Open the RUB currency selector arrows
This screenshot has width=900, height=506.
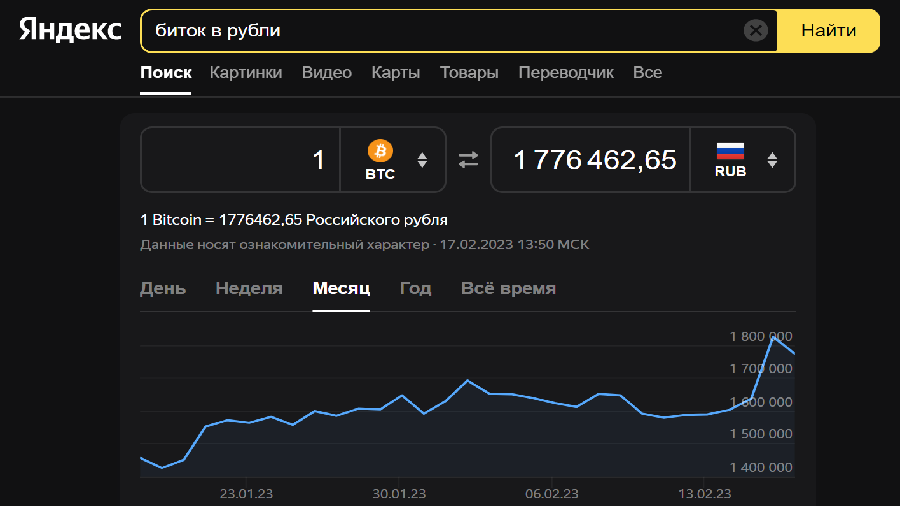pyautogui.click(x=772, y=160)
